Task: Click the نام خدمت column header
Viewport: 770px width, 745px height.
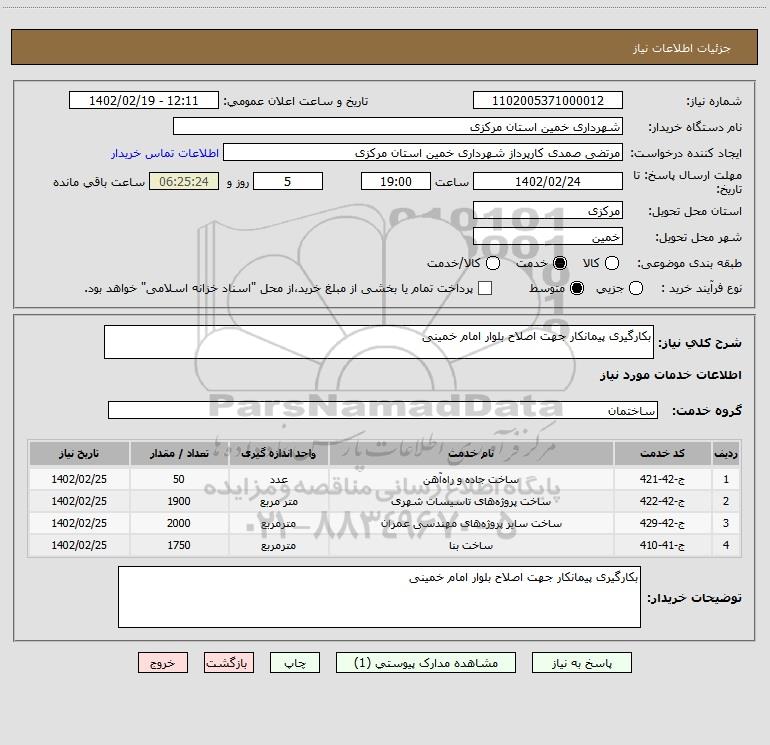Action: 471,453
